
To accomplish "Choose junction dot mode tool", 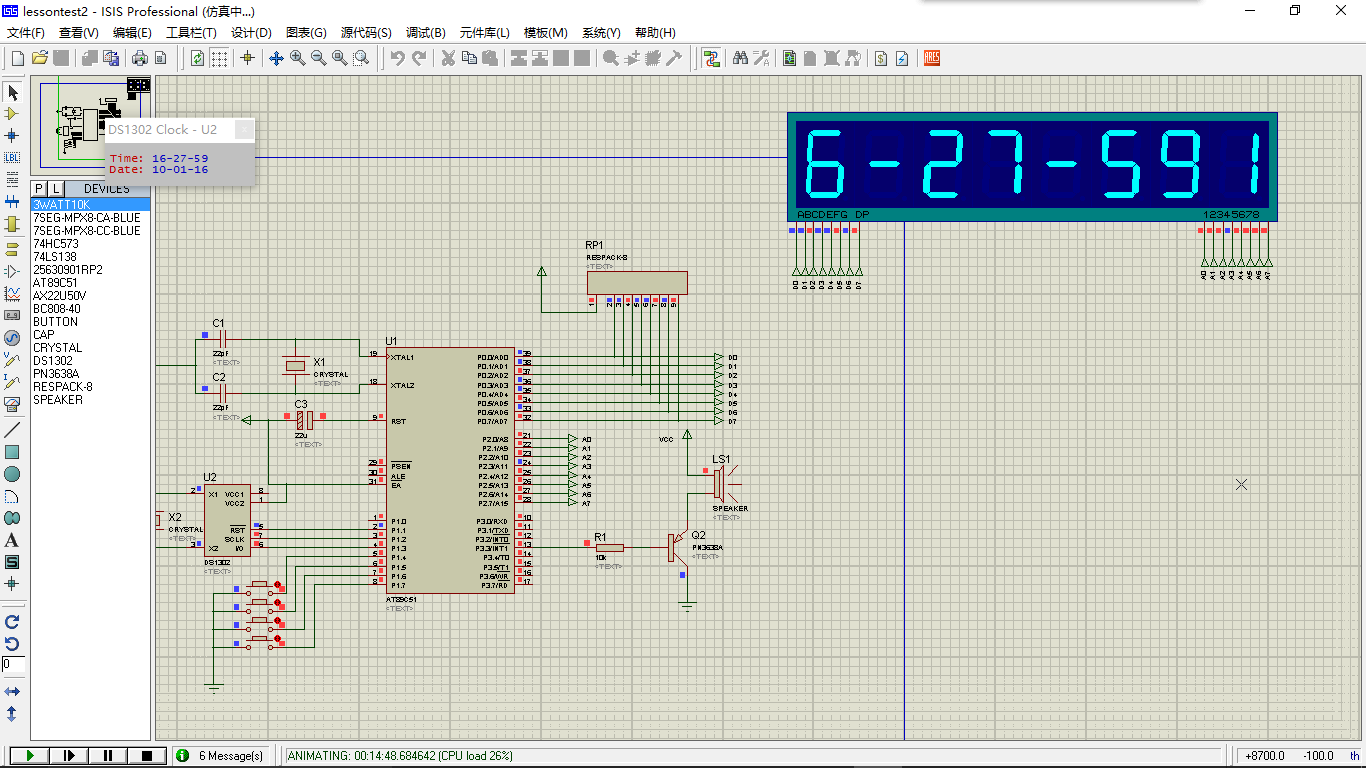I will coord(12,135).
